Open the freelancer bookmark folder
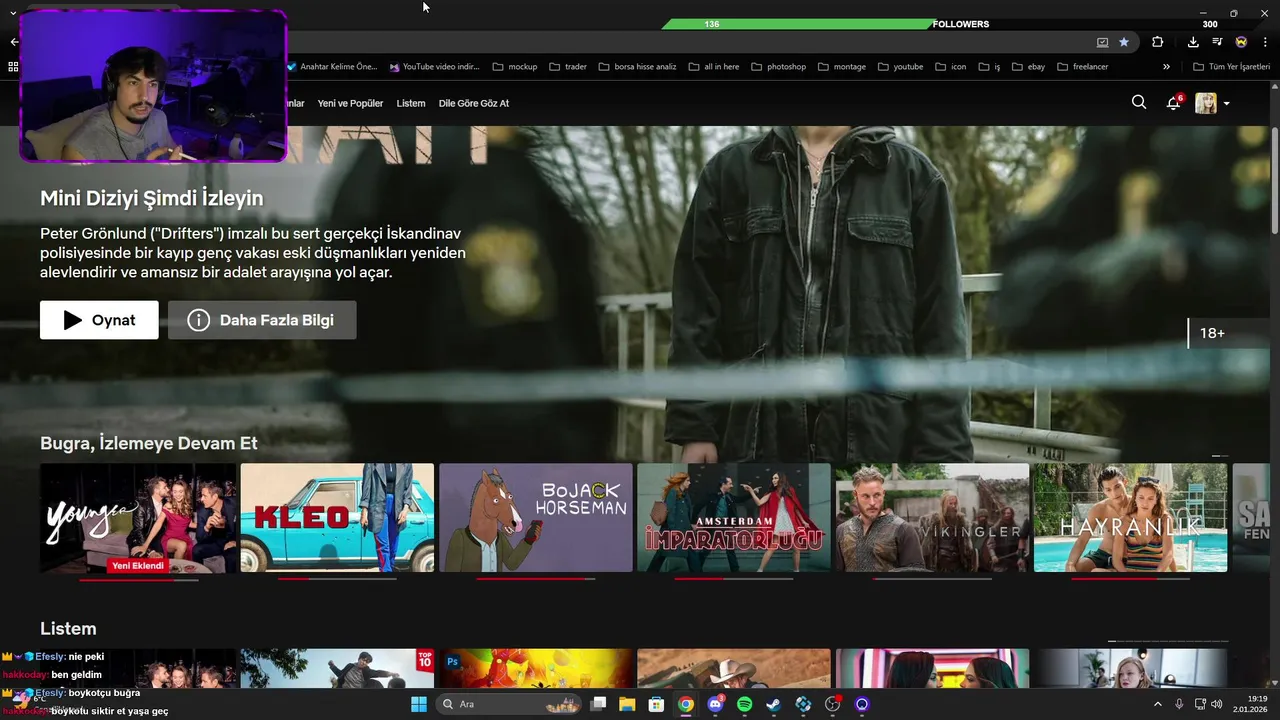The image size is (1280, 720). click(x=1082, y=67)
